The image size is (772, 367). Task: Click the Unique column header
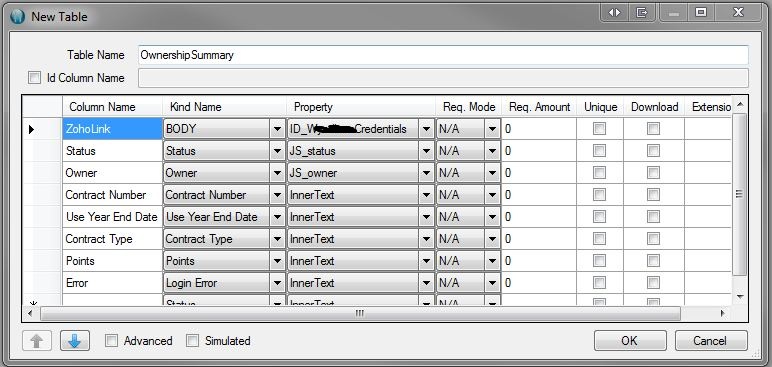600,107
